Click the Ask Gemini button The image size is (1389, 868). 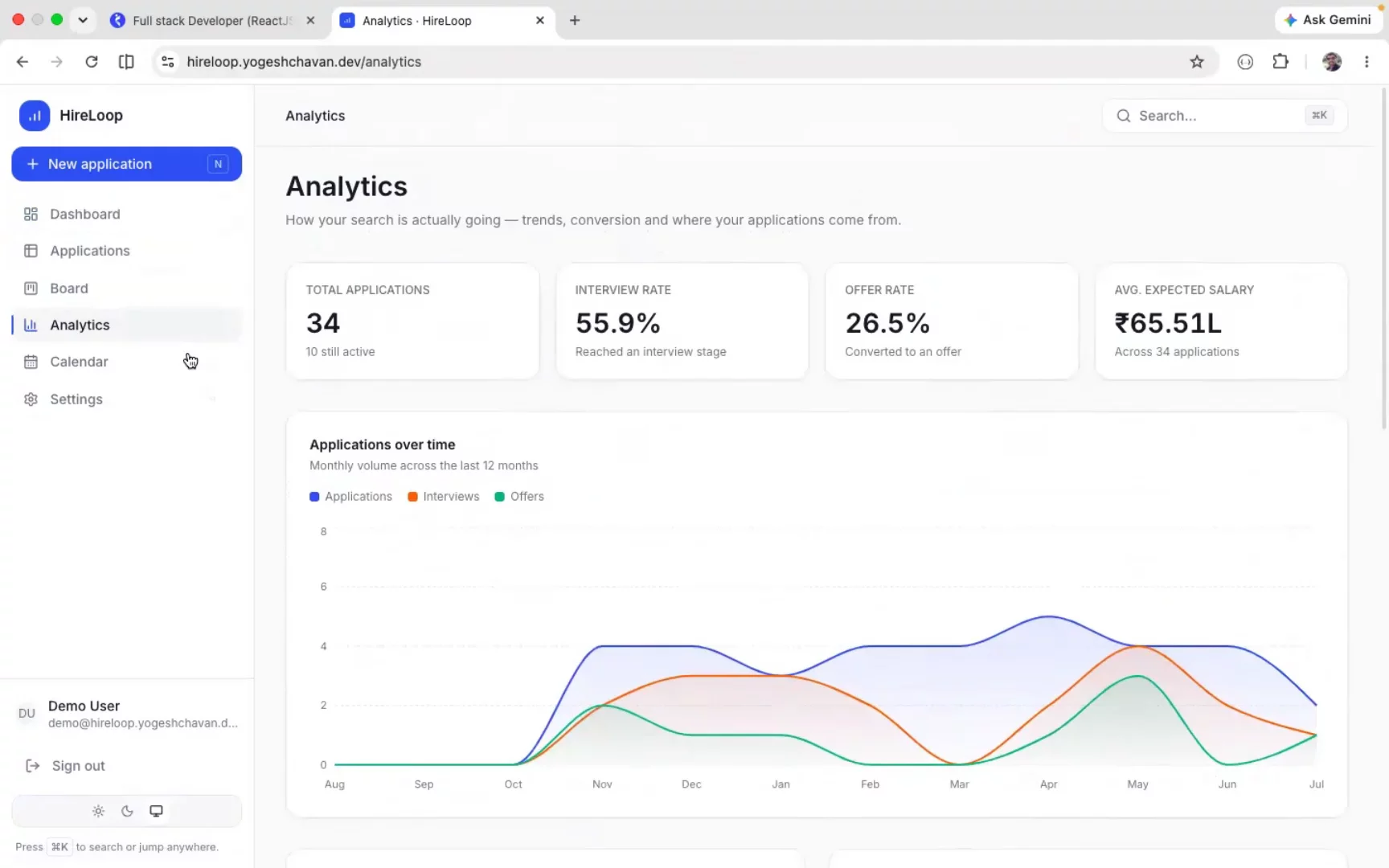pos(1328,20)
